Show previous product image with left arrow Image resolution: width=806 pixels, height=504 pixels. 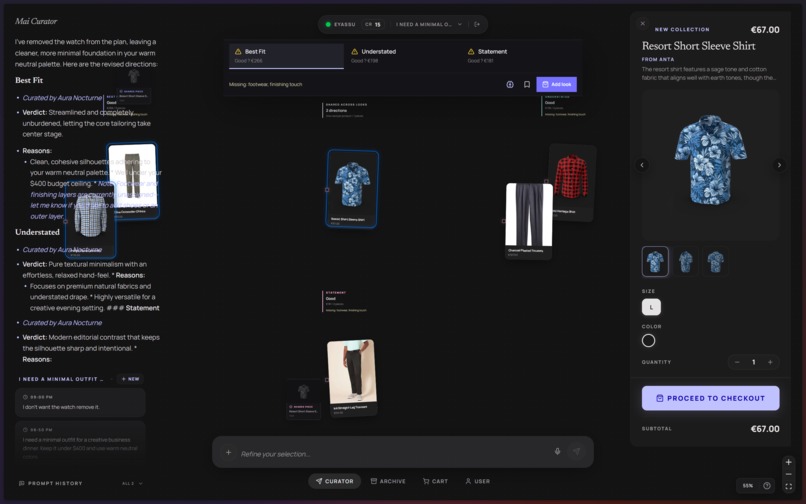coord(642,165)
